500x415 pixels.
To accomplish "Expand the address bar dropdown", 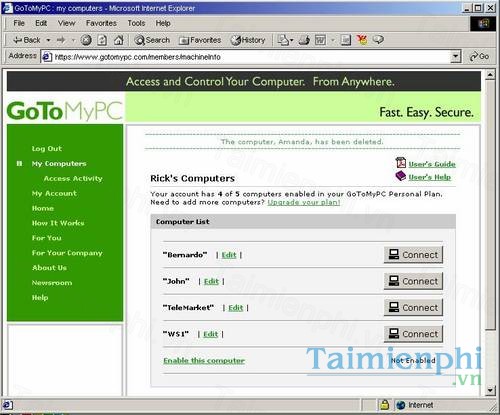I will coord(455,57).
